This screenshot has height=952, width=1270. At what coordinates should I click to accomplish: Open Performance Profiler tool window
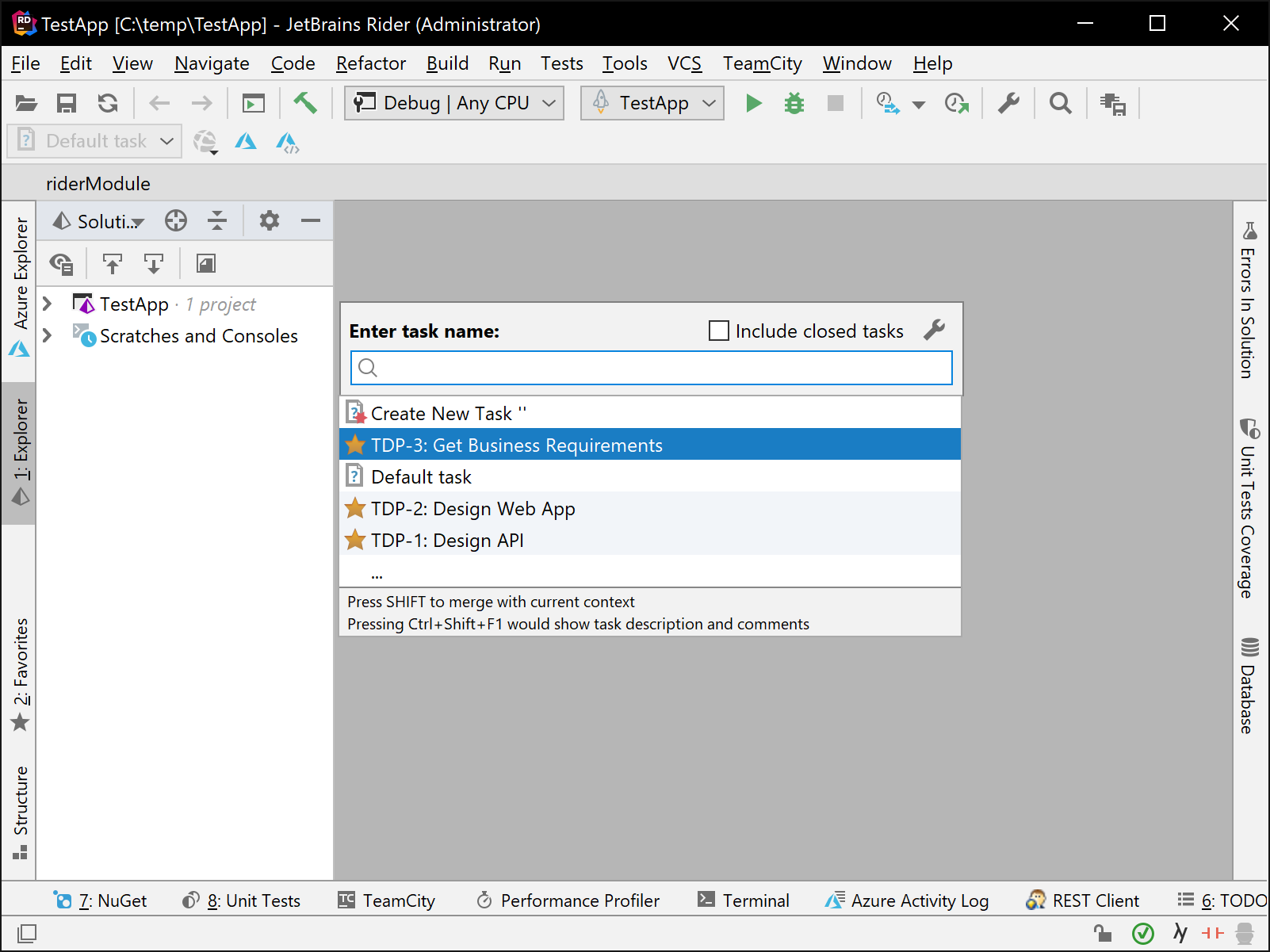click(567, 900)
